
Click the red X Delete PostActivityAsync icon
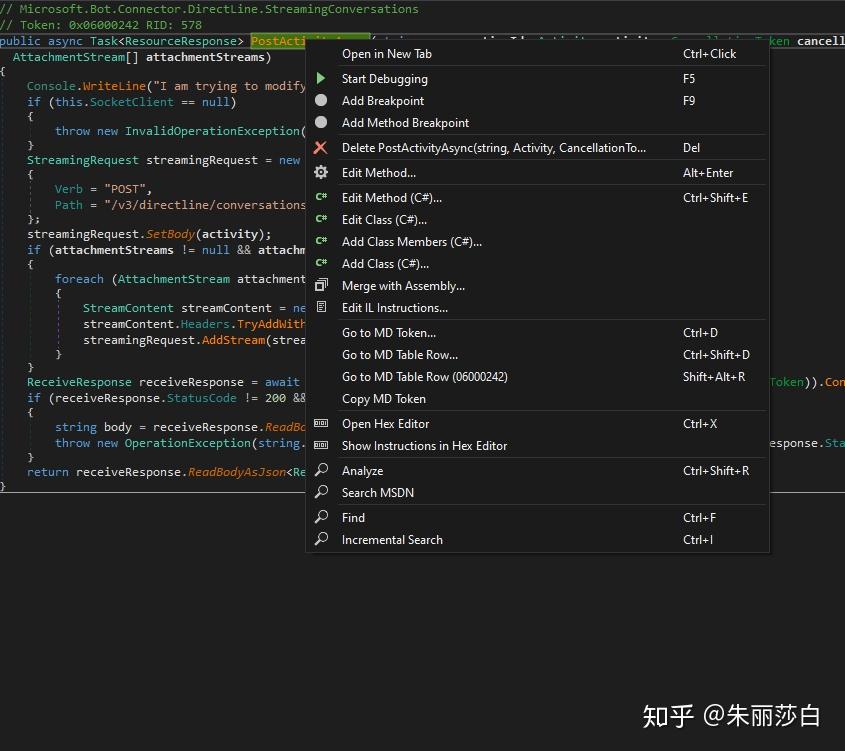[321, 147]
